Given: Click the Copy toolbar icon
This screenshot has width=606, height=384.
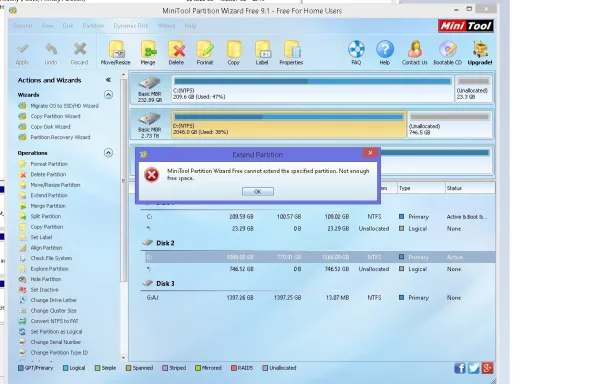Looking at the screenshot, I should click(x=233, y=50).
